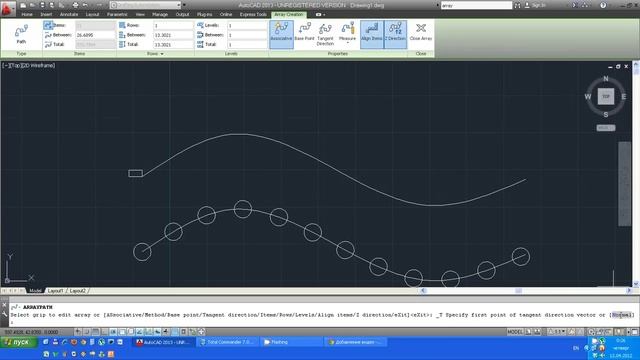The image size is (640, 360).
Task: Click the Items count icon in ribbon
Action: [x=48, y=25]
